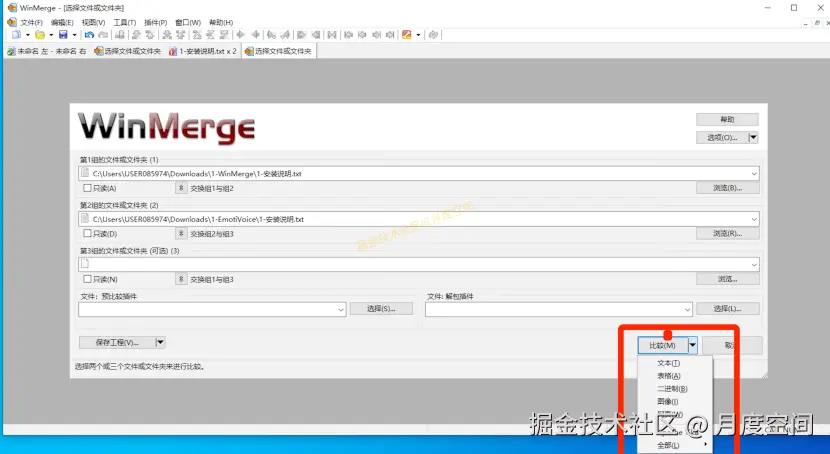Click the 选择(S)... button
830x454 pixels.
pyautogui.click(x=381, y=308)
